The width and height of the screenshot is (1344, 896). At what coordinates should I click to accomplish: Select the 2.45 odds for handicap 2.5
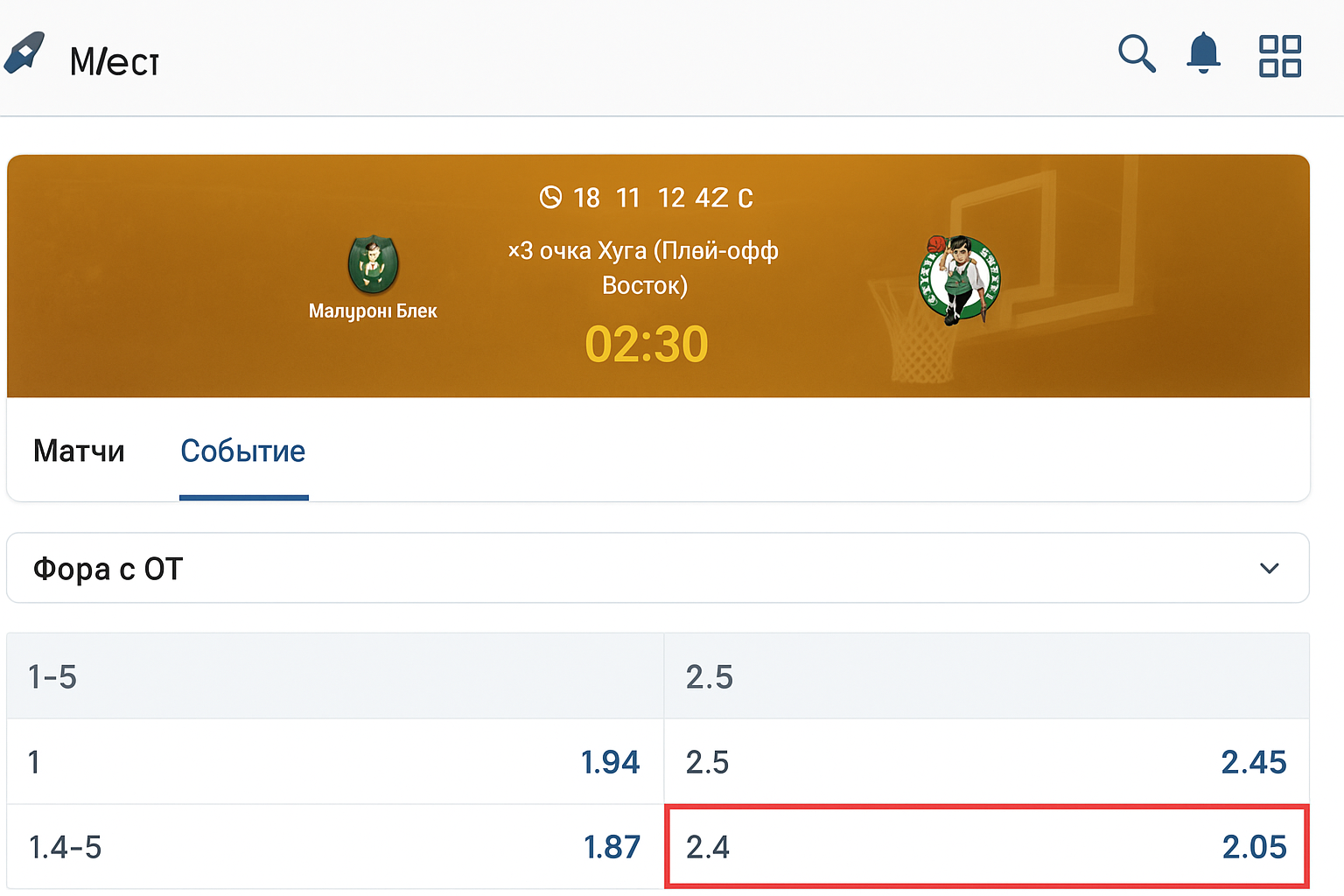coord(1254,761)
